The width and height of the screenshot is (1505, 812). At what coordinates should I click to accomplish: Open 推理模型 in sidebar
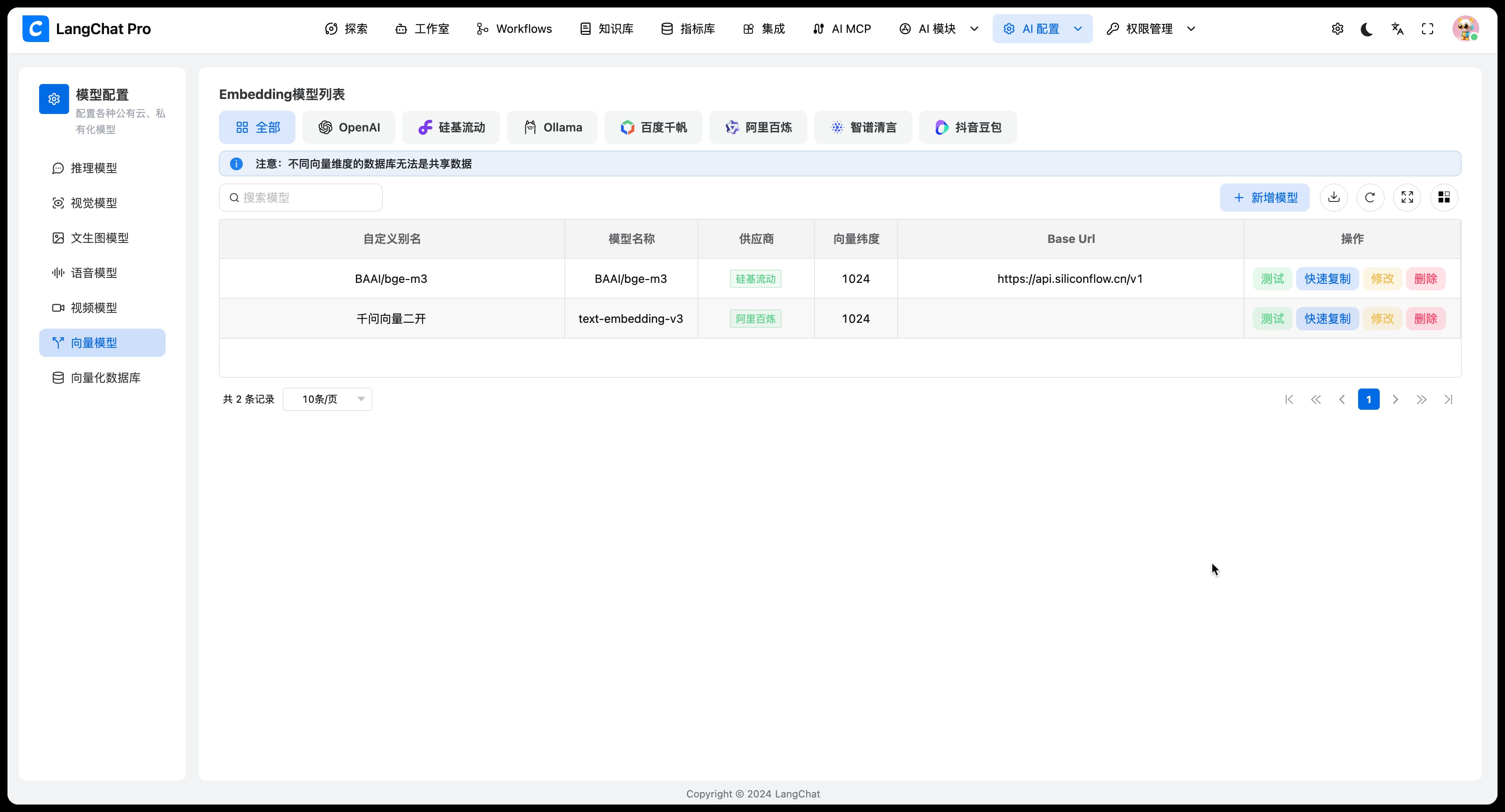102,168
